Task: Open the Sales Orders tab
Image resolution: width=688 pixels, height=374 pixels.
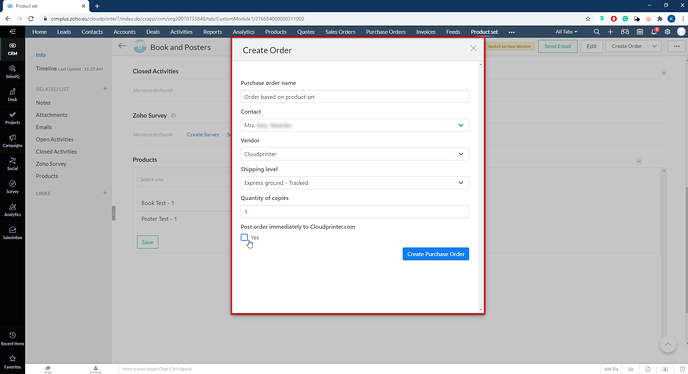Action: [340, 32]
